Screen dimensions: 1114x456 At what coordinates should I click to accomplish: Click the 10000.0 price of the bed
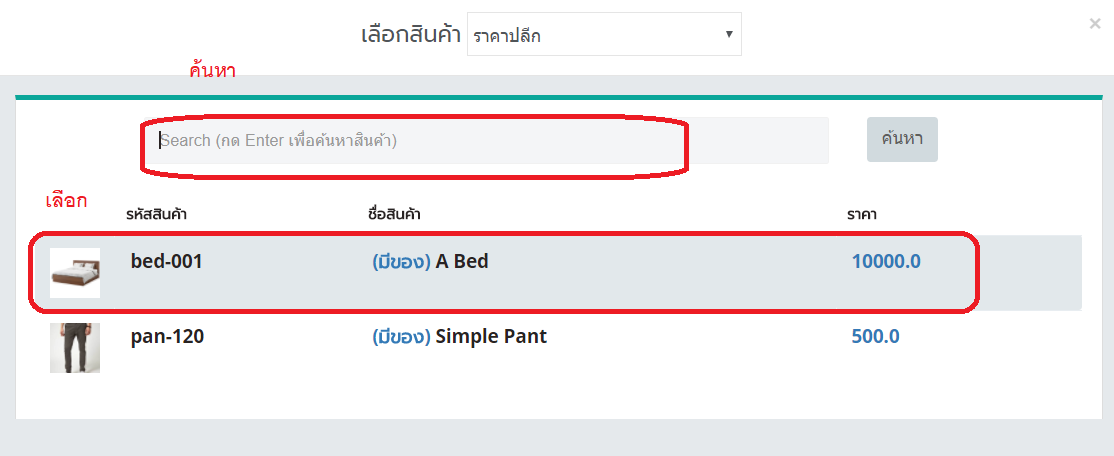tap(886, 262)
